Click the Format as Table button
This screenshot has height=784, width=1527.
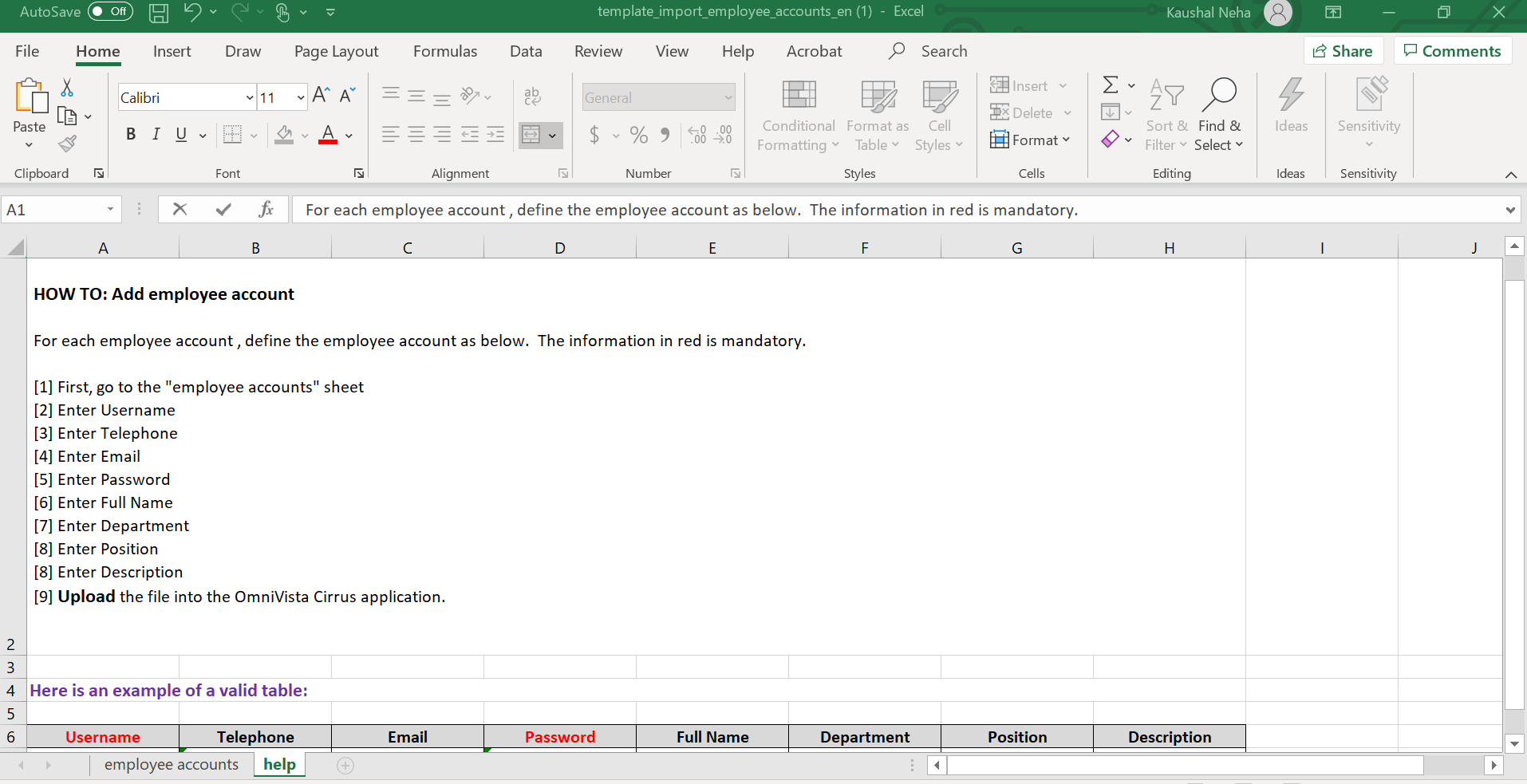click(878, 115)
